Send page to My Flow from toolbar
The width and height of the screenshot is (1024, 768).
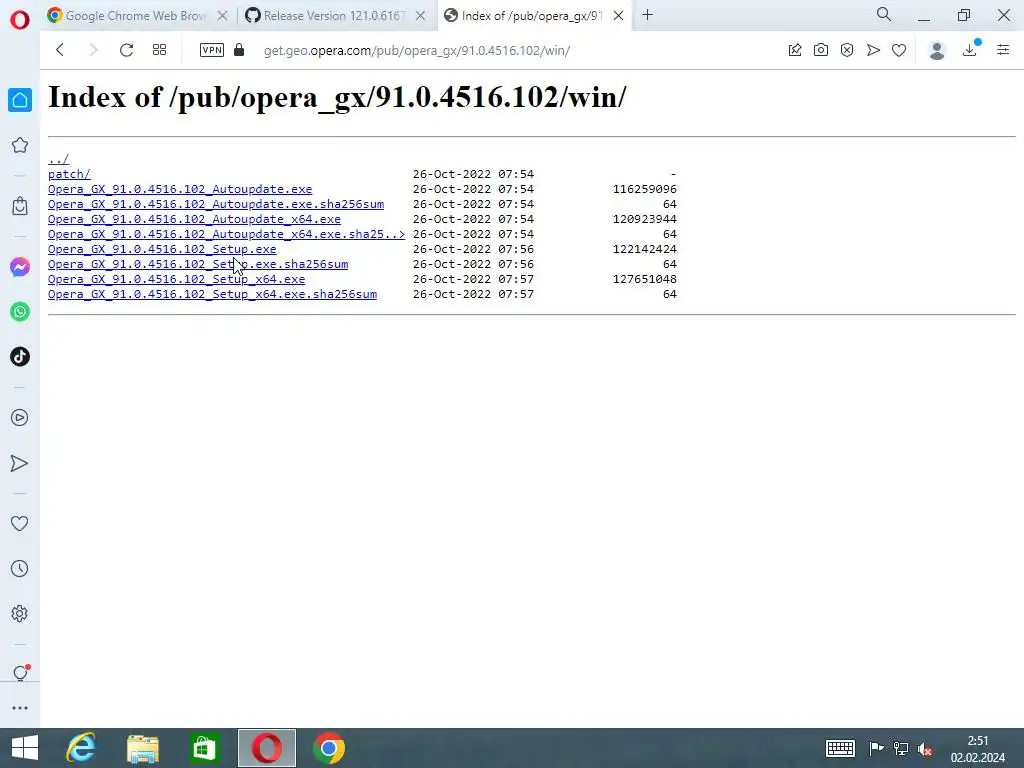tap(873, 50)
